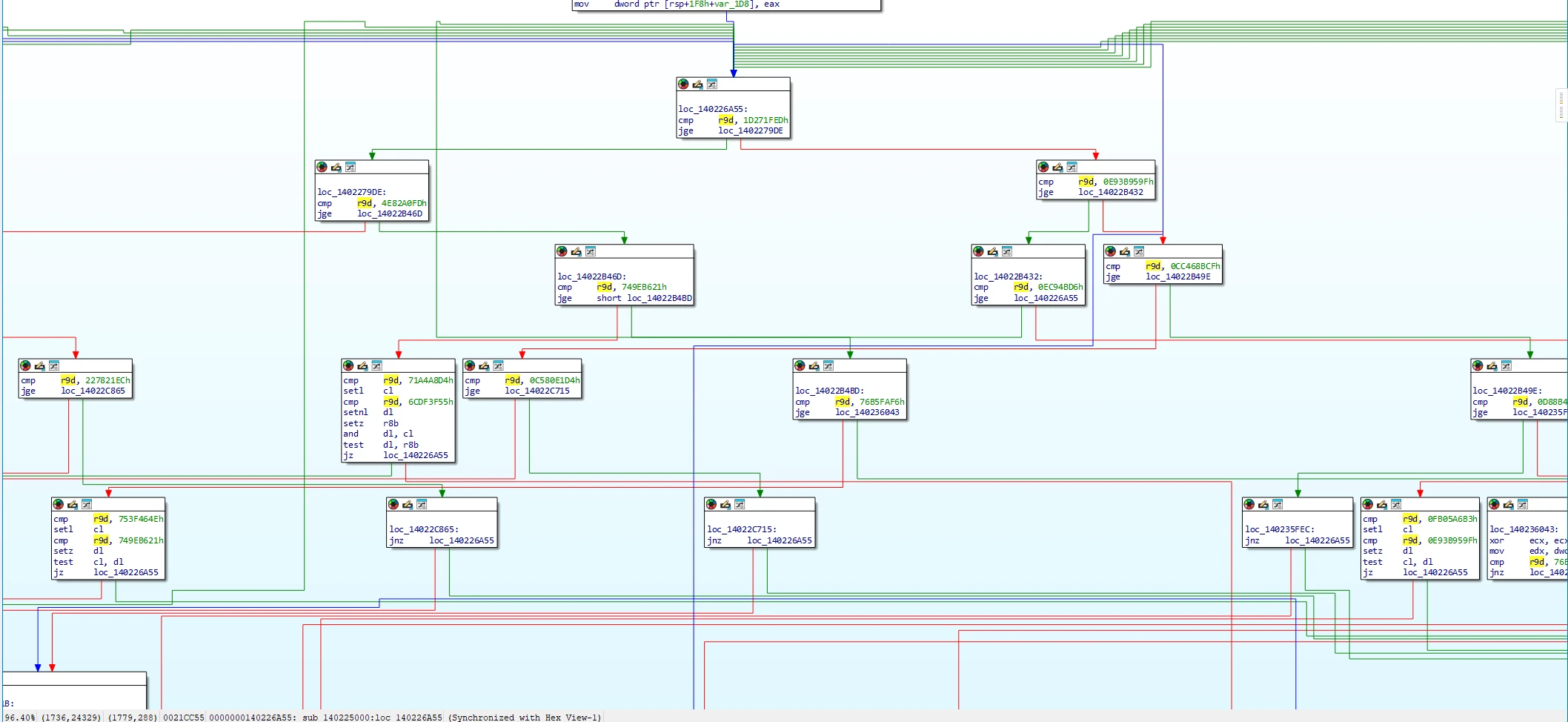Set node color for loc_1402279DE block
The image size is (1568, 722).
point(322,167)
